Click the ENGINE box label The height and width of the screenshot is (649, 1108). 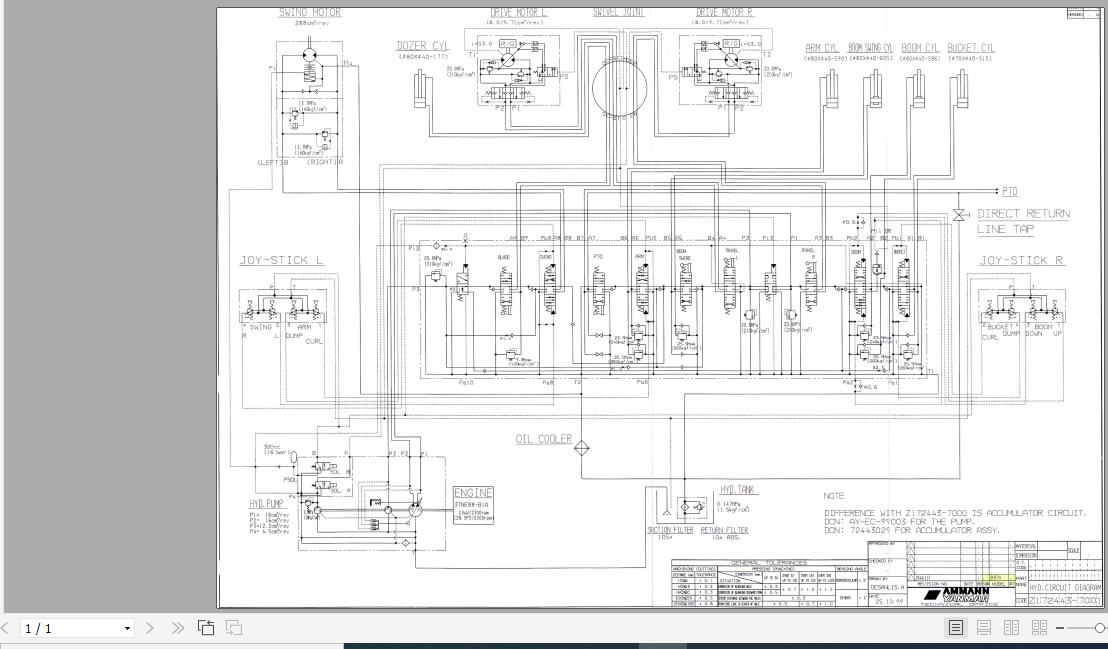(473, 493)
